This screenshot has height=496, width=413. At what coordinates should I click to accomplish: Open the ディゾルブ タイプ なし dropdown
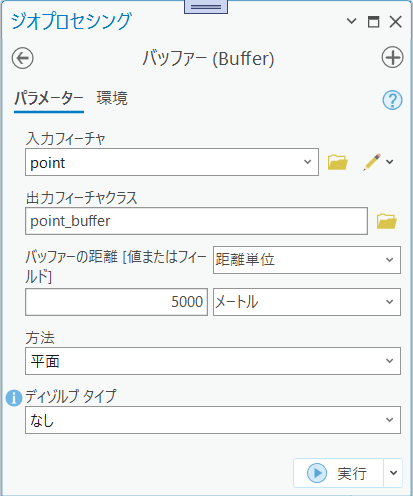(213, 420)
